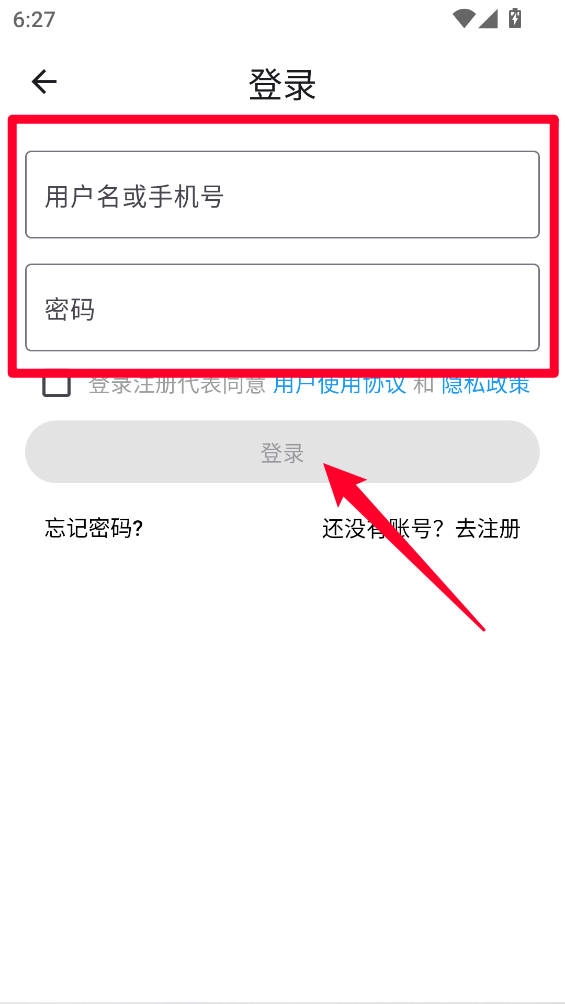Viewport: 565px width, 1004px height.
Task: Click the 登录注册代表同意 agreement text
Action: tap(177, 384)
